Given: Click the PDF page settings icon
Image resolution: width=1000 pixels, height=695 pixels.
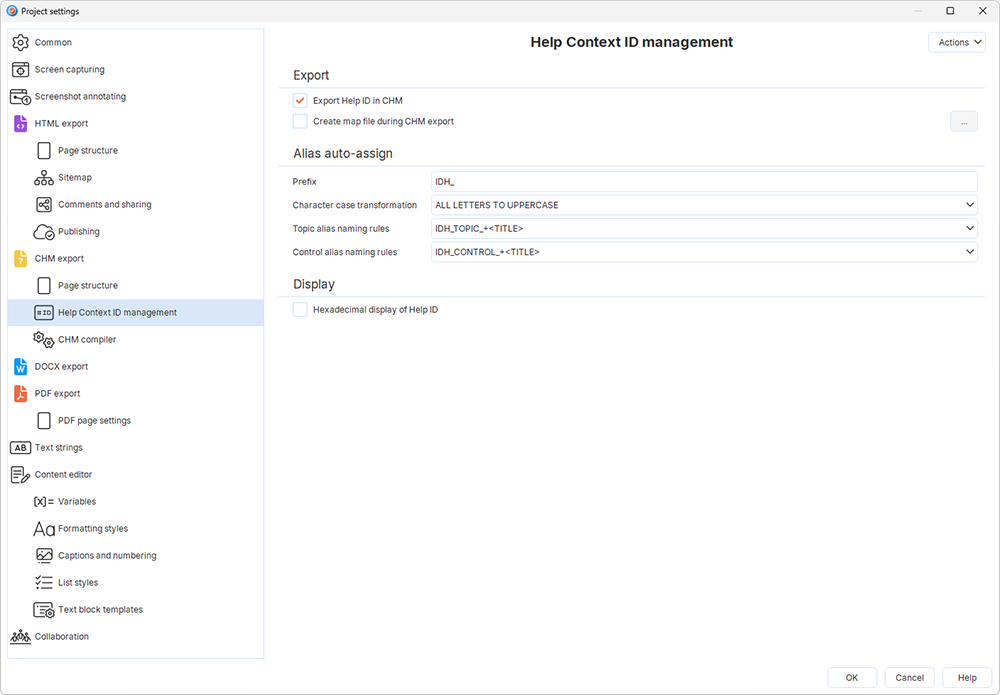Looking at the screenshot, I should (x=44, y=421).
